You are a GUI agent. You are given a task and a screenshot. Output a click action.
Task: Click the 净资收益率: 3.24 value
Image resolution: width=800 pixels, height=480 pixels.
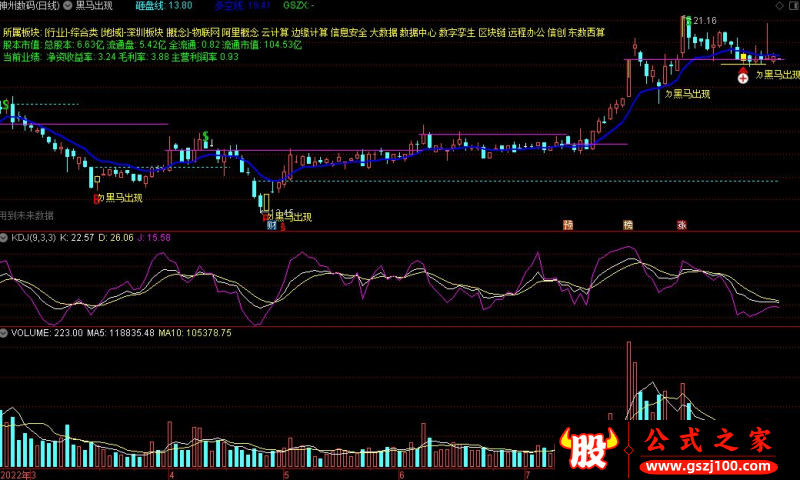82,57
